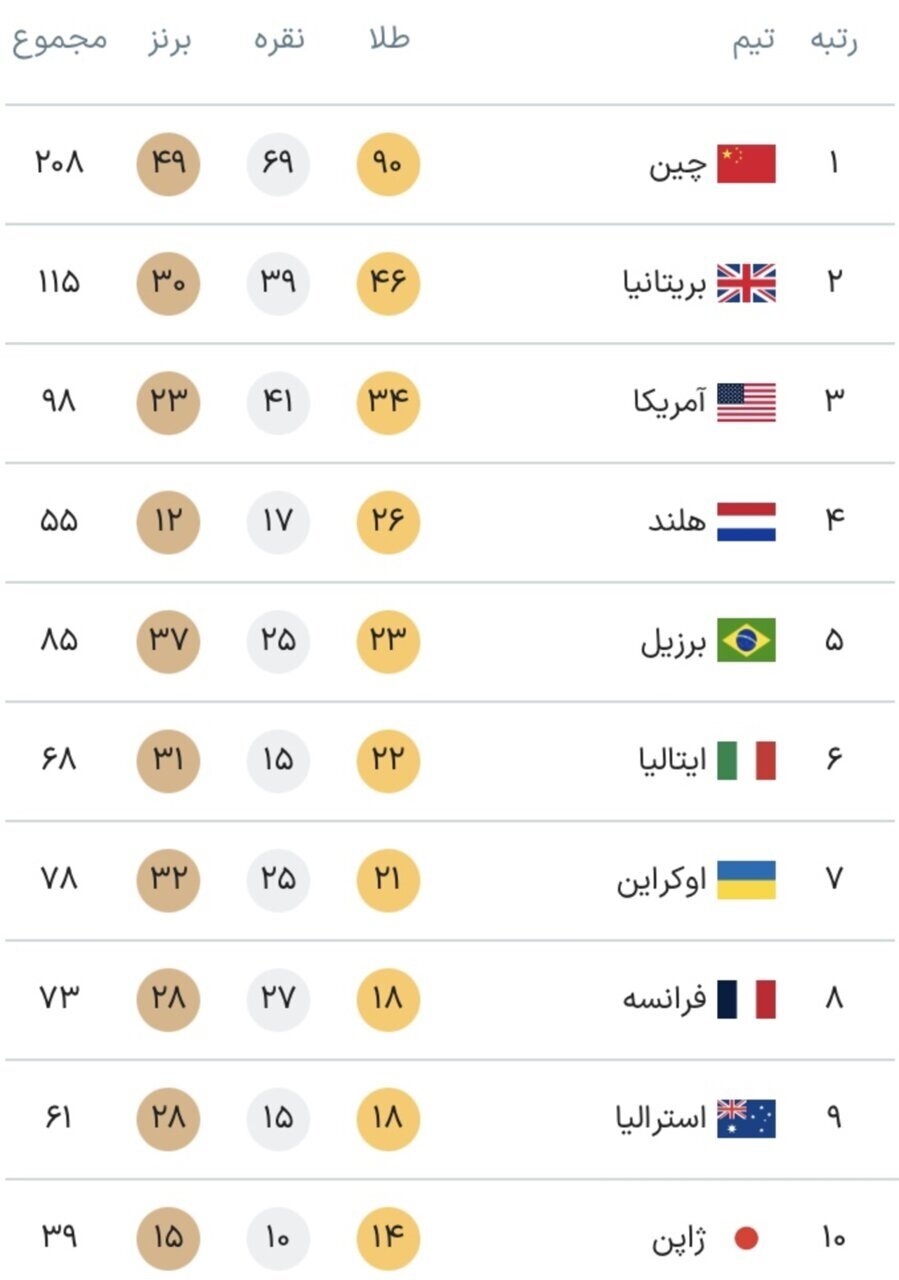Open the بریتانیا team name link
The width and height of the screenshot is (899, 1280).
(x=664, y=284)
